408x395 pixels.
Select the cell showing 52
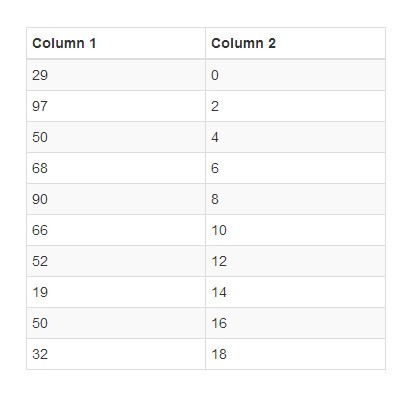point(116,261)
